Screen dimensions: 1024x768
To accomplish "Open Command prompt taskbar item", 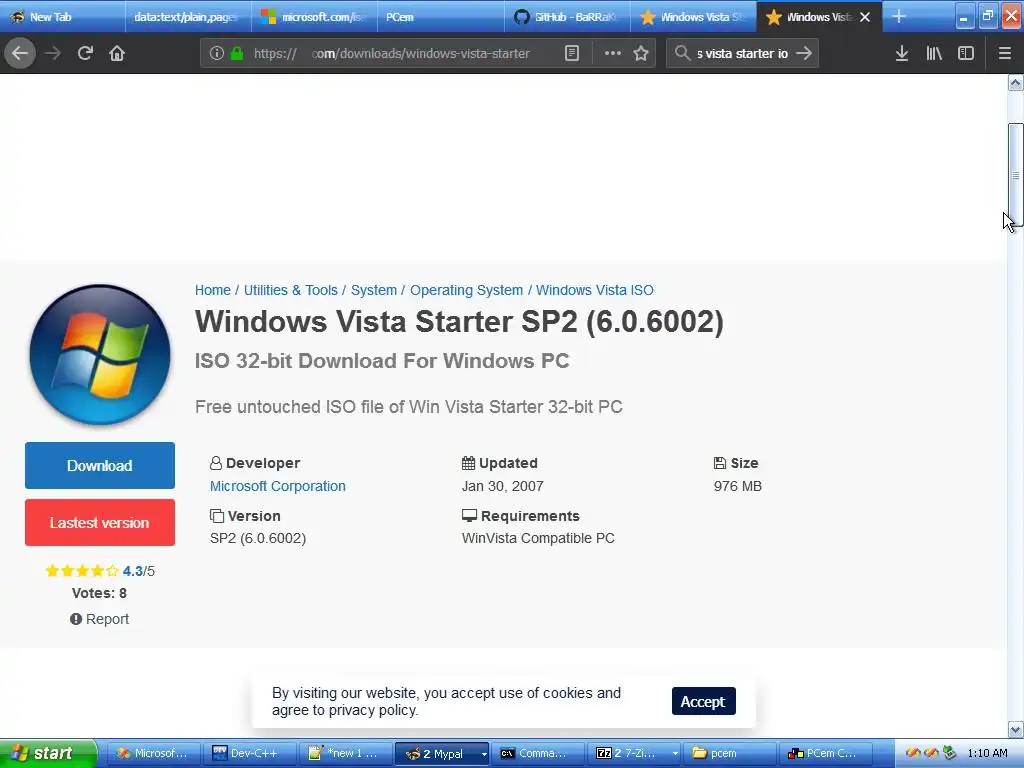I will coord(537,754).
